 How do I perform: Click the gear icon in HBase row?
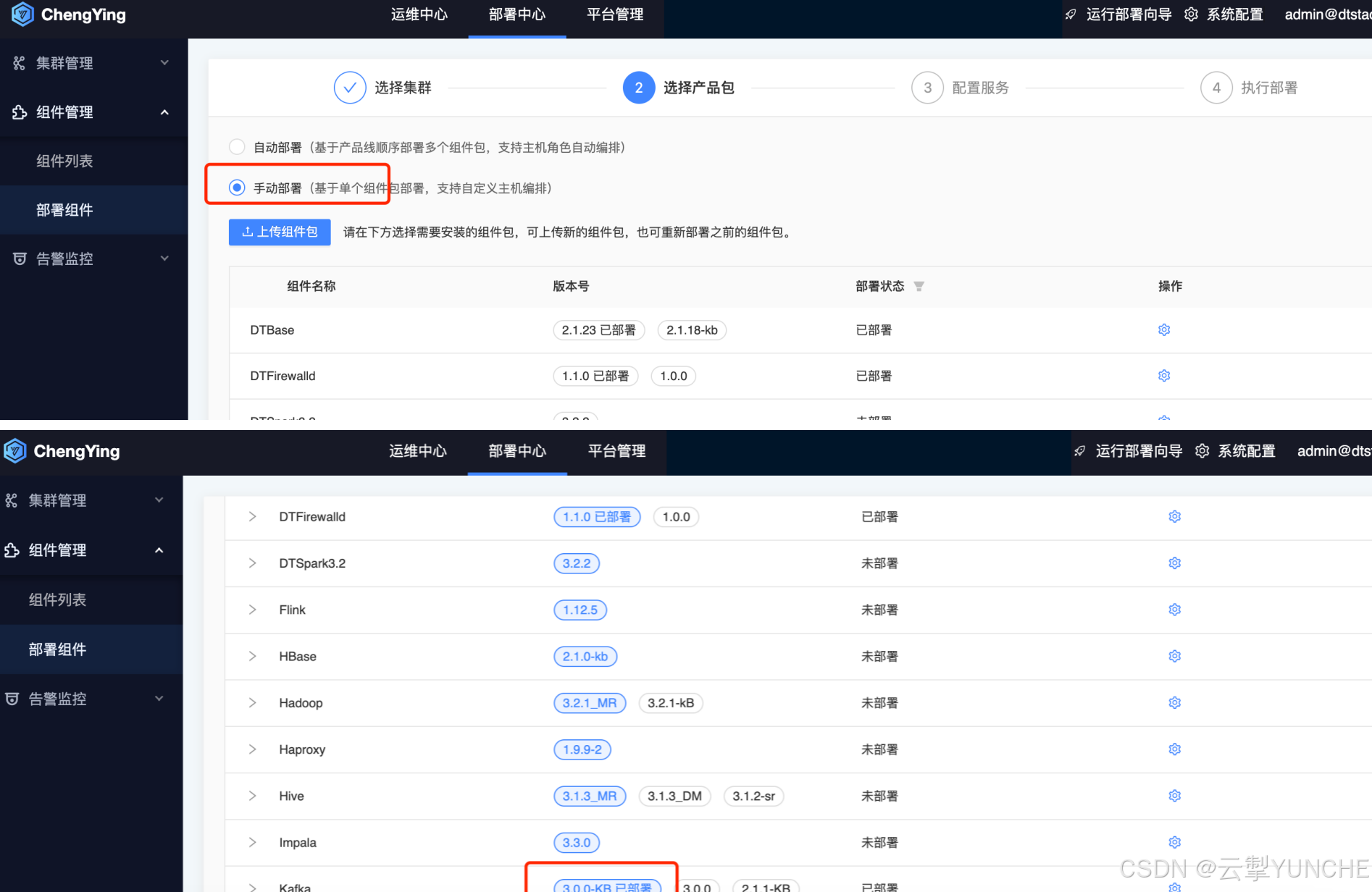coord(1174,655)
